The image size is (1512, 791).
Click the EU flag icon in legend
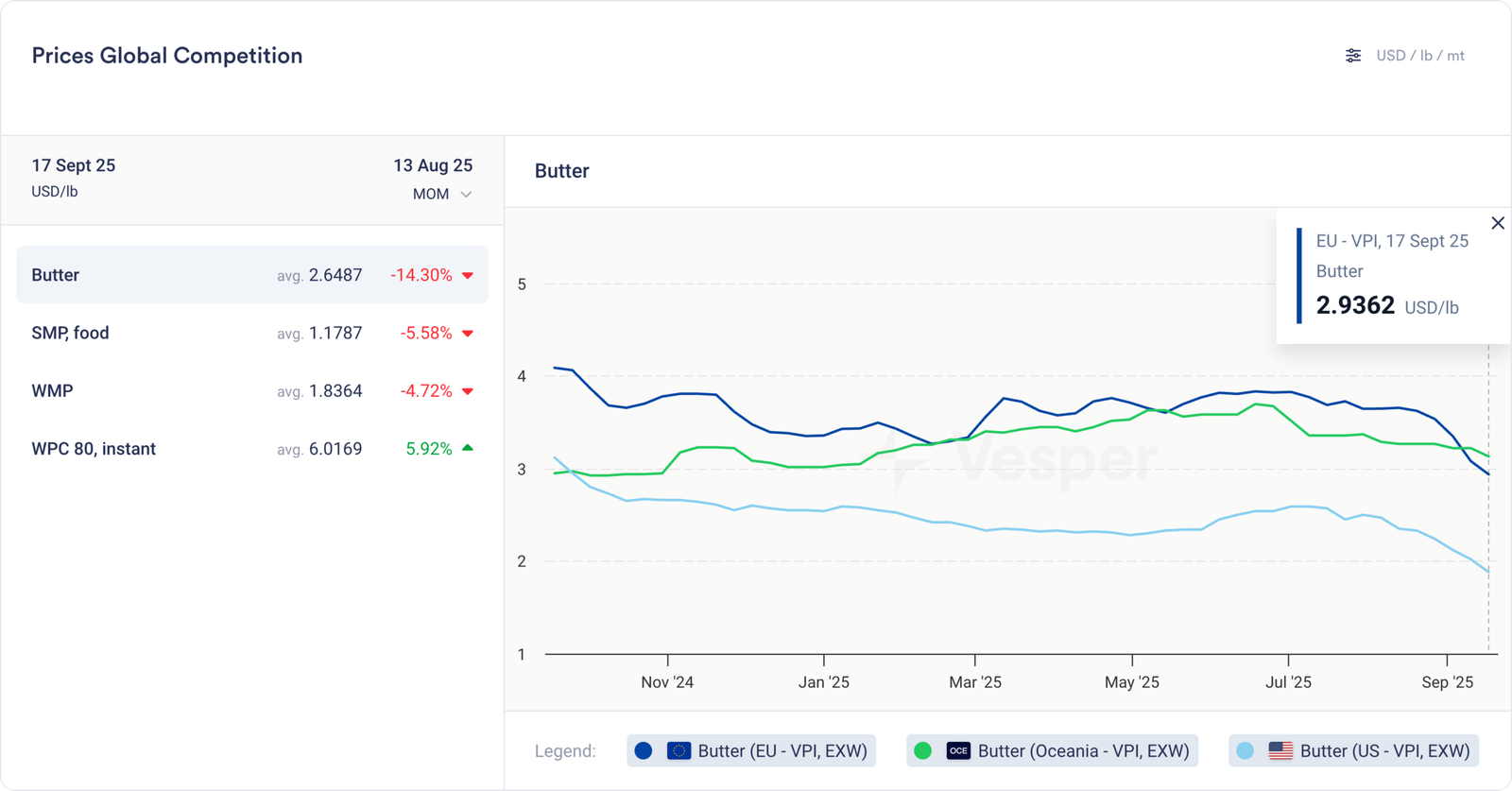(x=679, y=751)
